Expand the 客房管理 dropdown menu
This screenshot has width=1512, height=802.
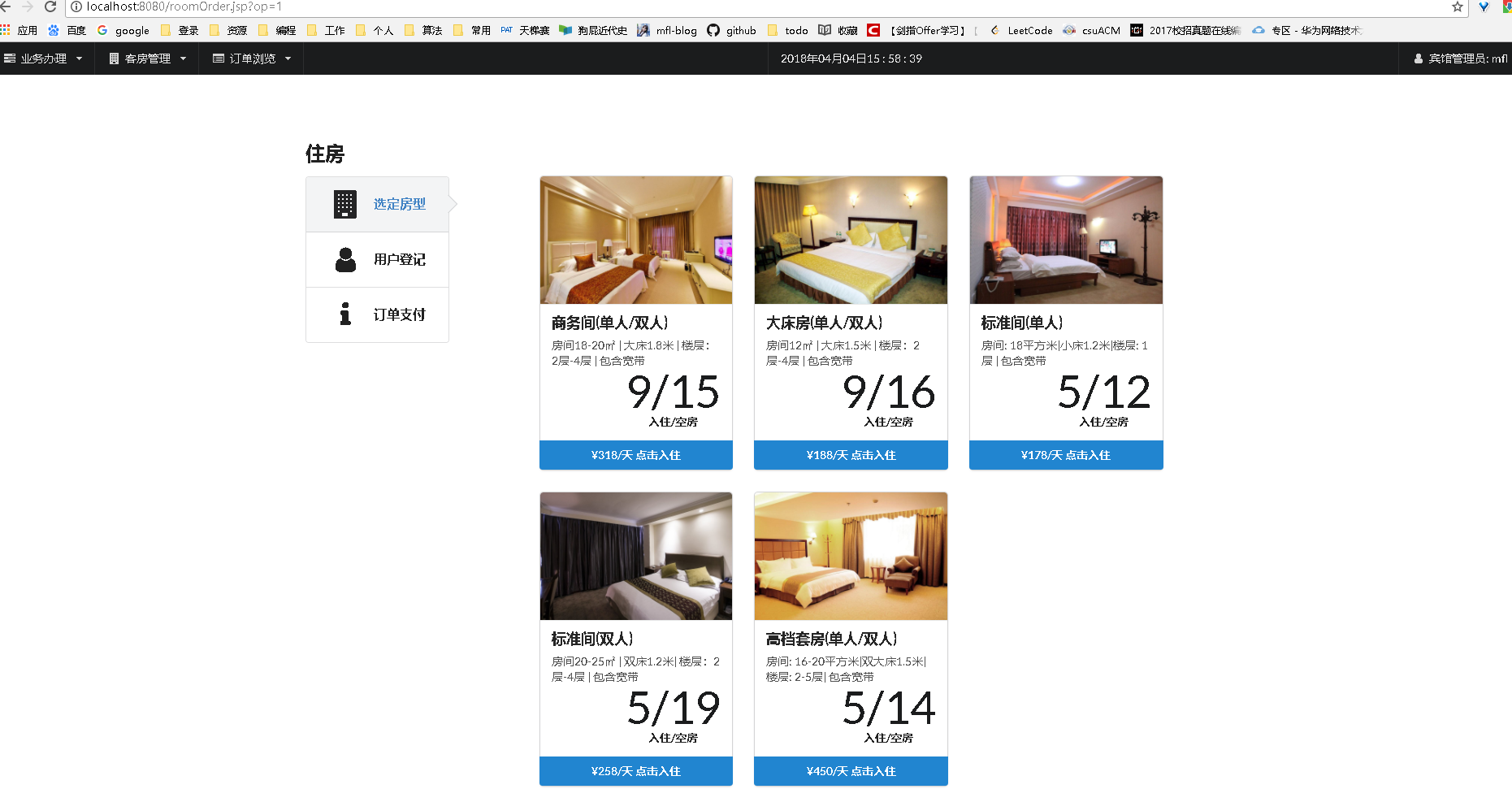coord(147,59)
